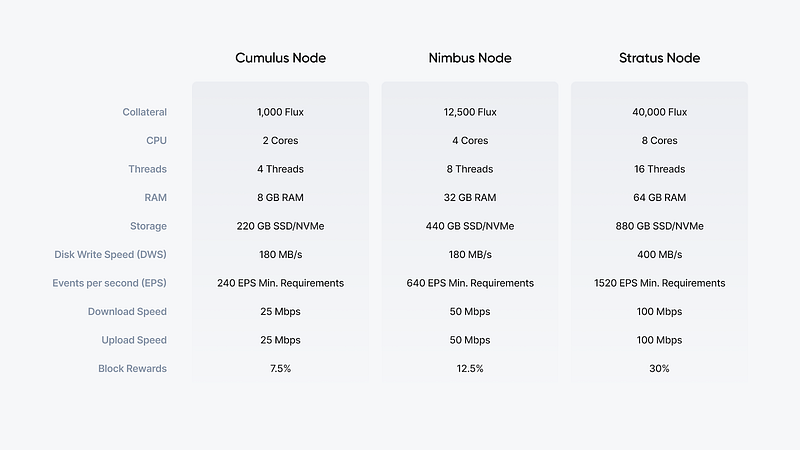Select the 1,000 Flux collateral cell
Viewport: 800px width, 450px height.
point(280,112)
